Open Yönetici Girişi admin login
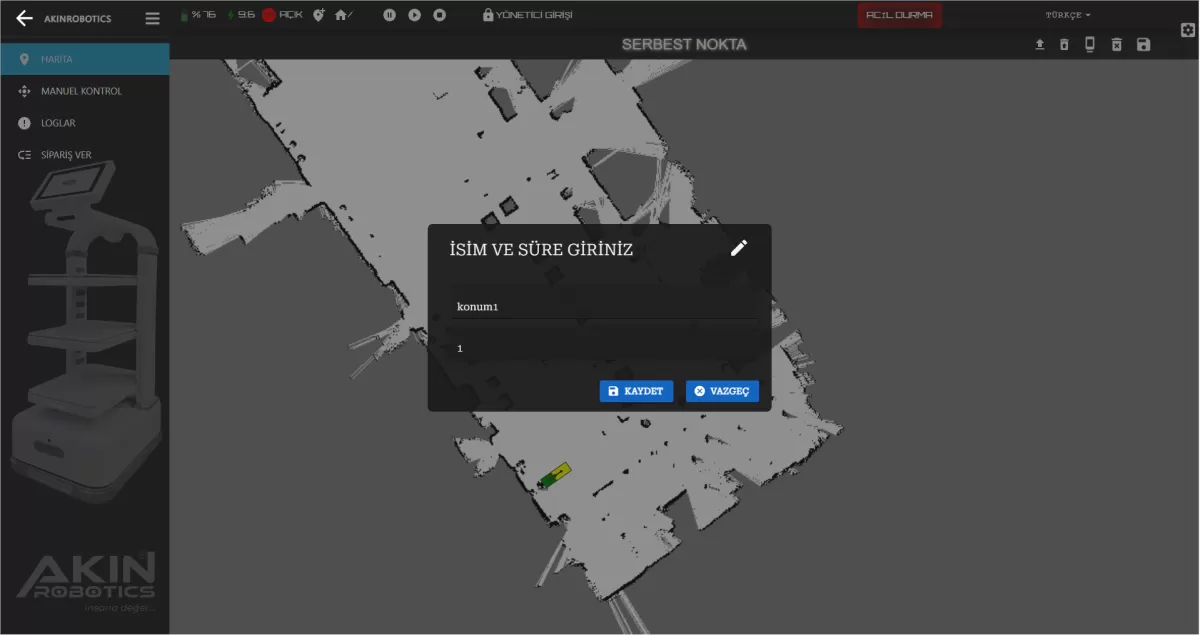1200x635 pixels. [x=527, y=15]
